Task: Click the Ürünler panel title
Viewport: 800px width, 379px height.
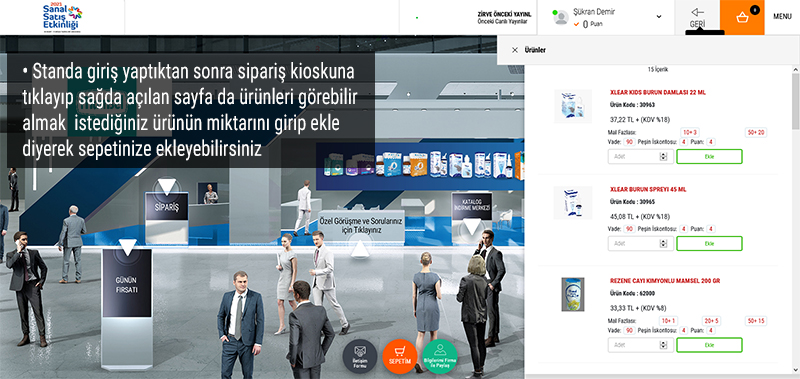Action: tap(535, 50)
